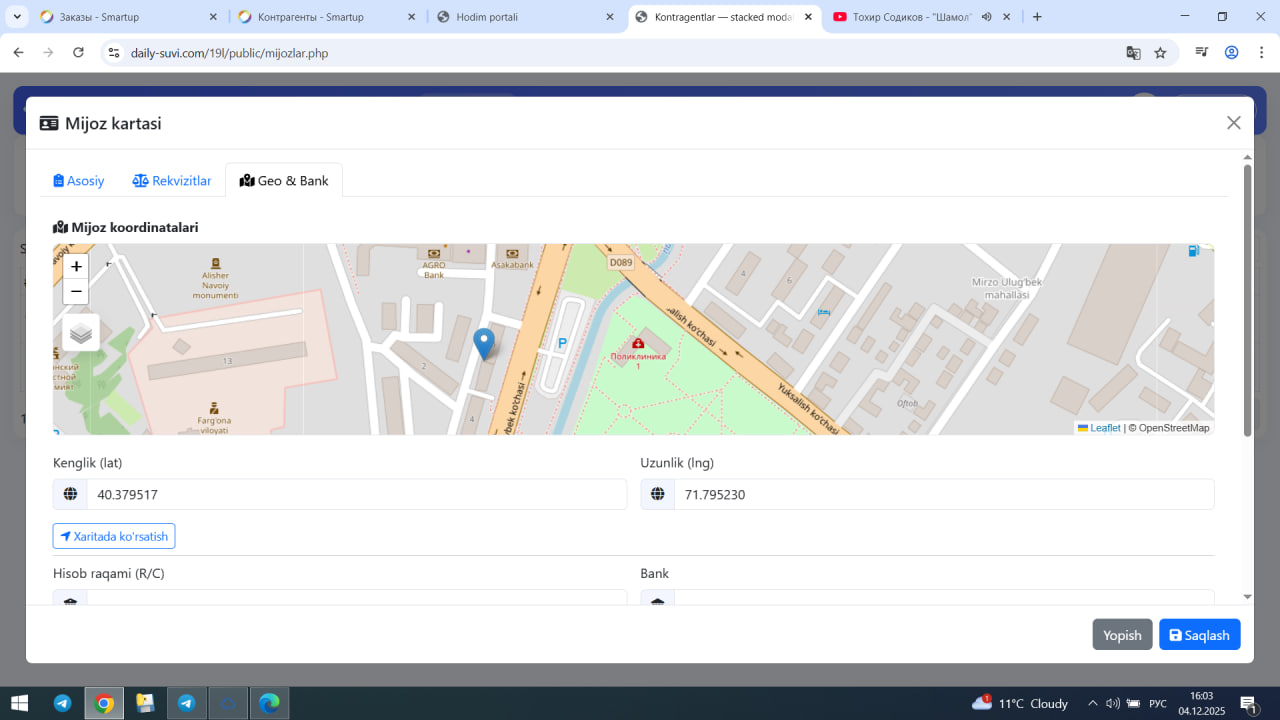Open the Windows notification center
The height and width of the screenshot is (720, 1280).
pyautogui.click(x=1248, y=703)
